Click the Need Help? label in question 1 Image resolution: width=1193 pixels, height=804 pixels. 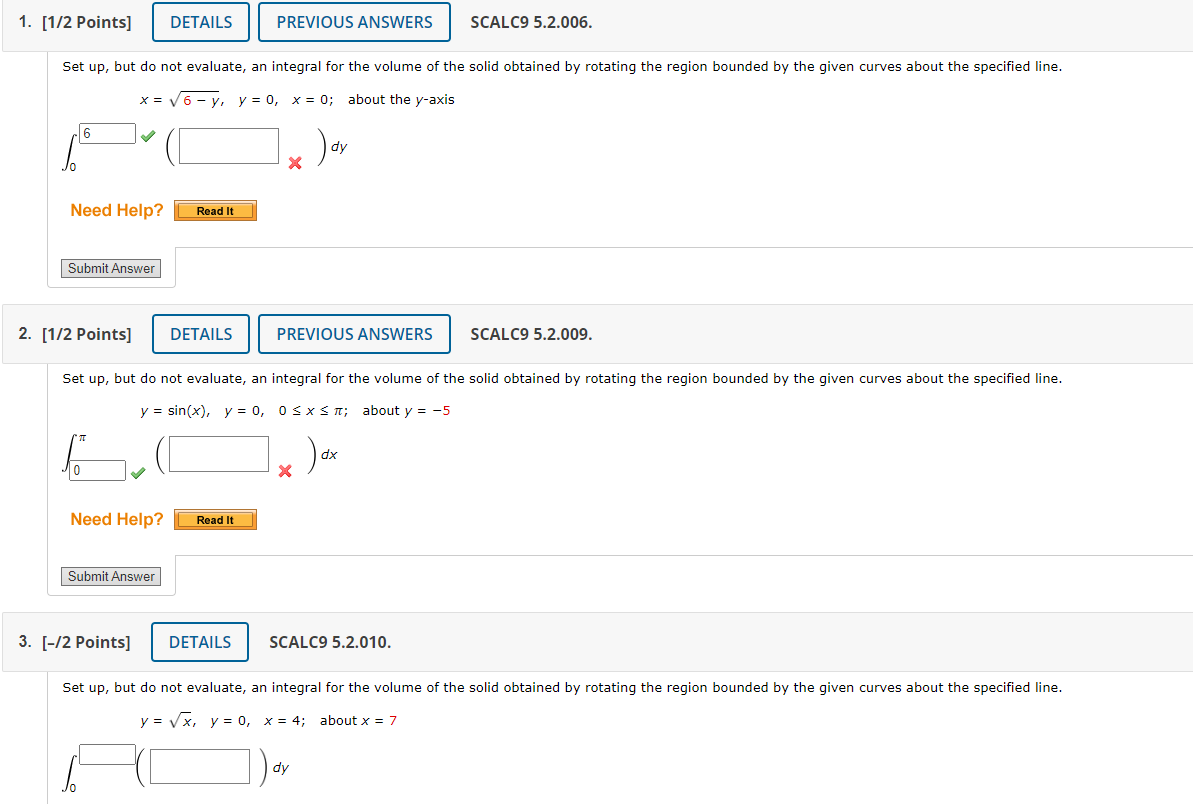[116, 210]
